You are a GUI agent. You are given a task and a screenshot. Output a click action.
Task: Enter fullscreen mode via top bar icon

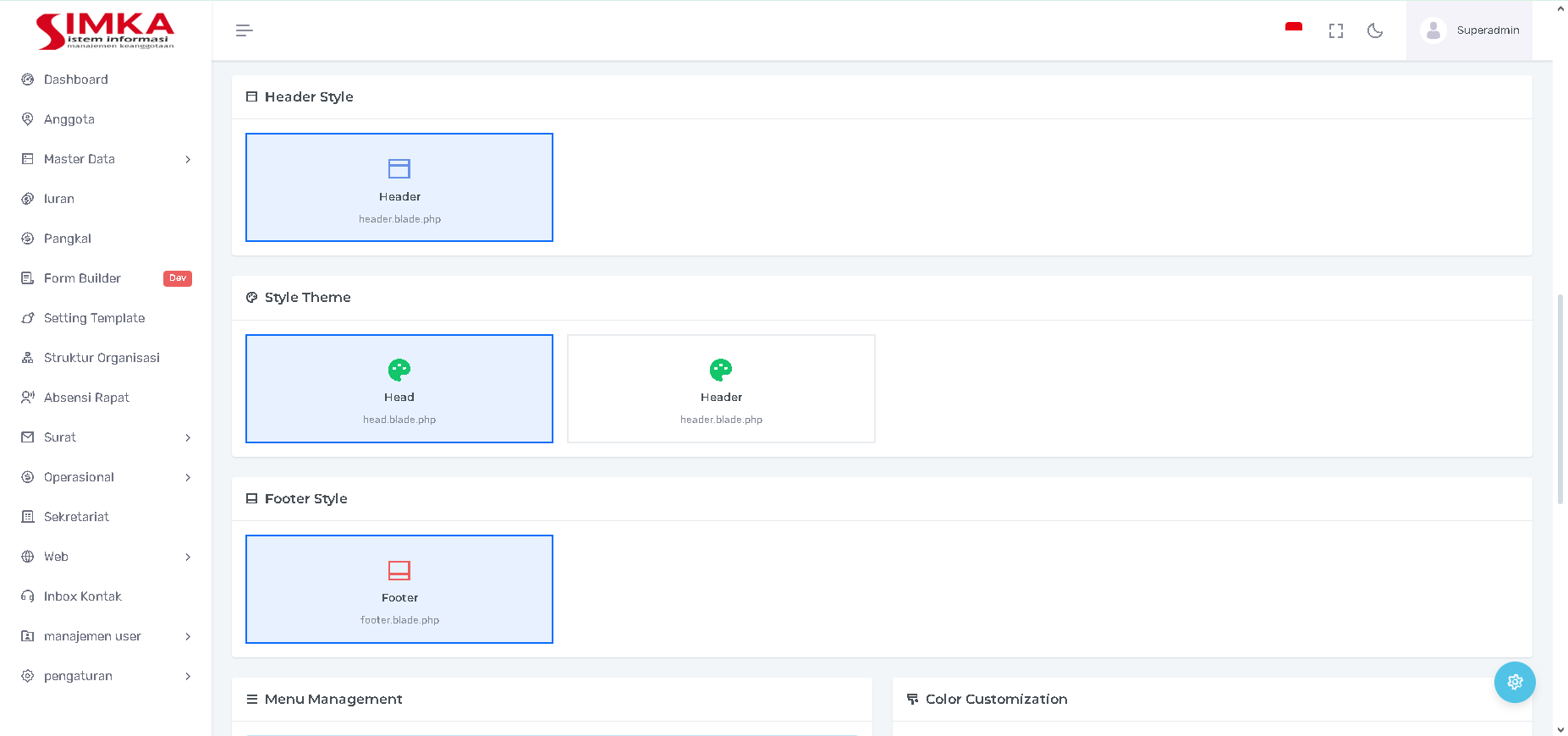(1335, 30)
